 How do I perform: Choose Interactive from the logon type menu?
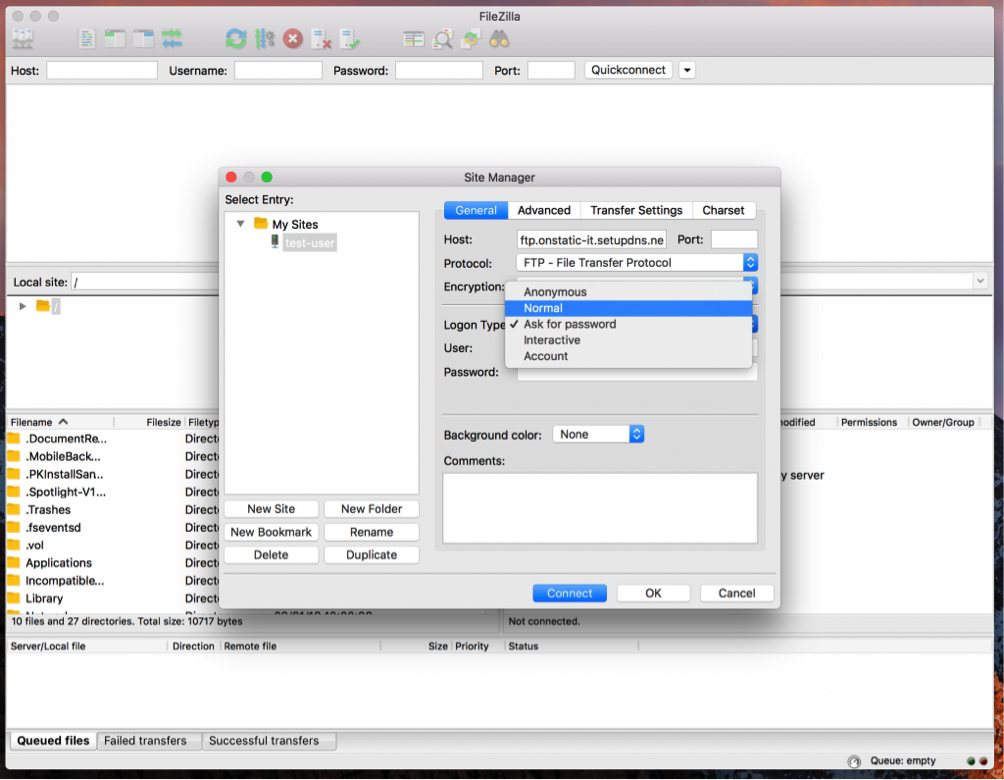click(628, 340)
